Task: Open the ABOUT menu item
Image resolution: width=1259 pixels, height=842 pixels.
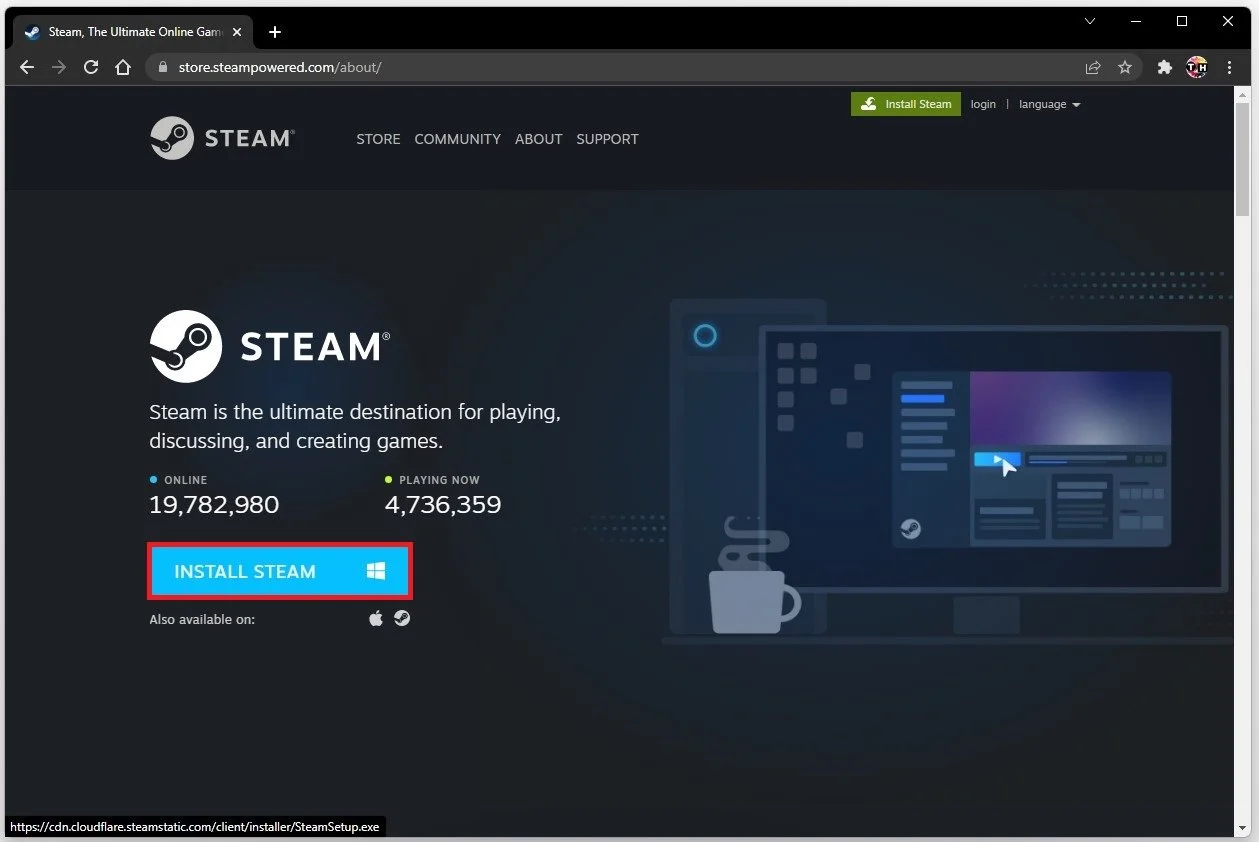Action: pos(538,139)
